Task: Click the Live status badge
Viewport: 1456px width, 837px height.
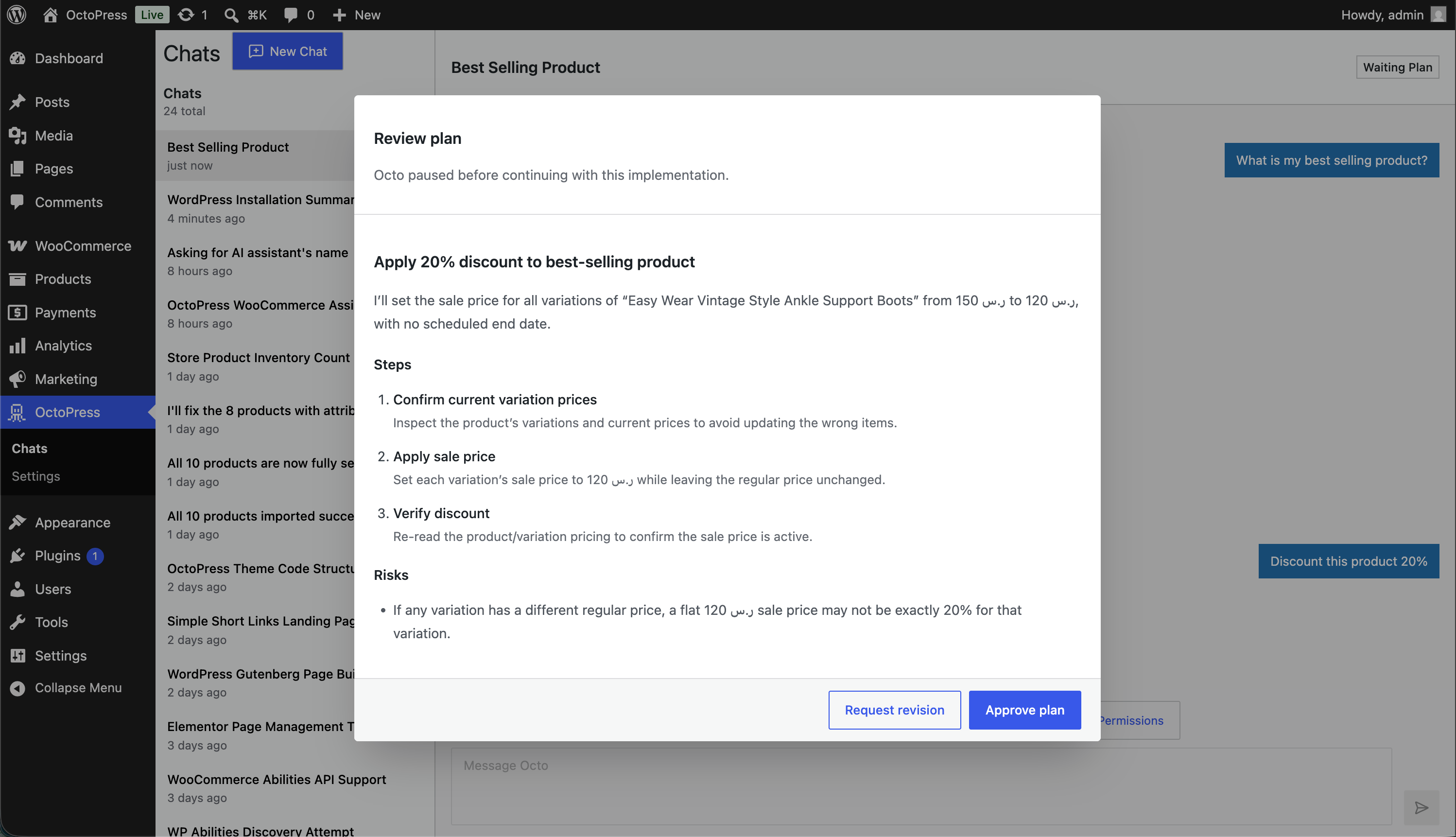Action: click(x=152, y=15)
